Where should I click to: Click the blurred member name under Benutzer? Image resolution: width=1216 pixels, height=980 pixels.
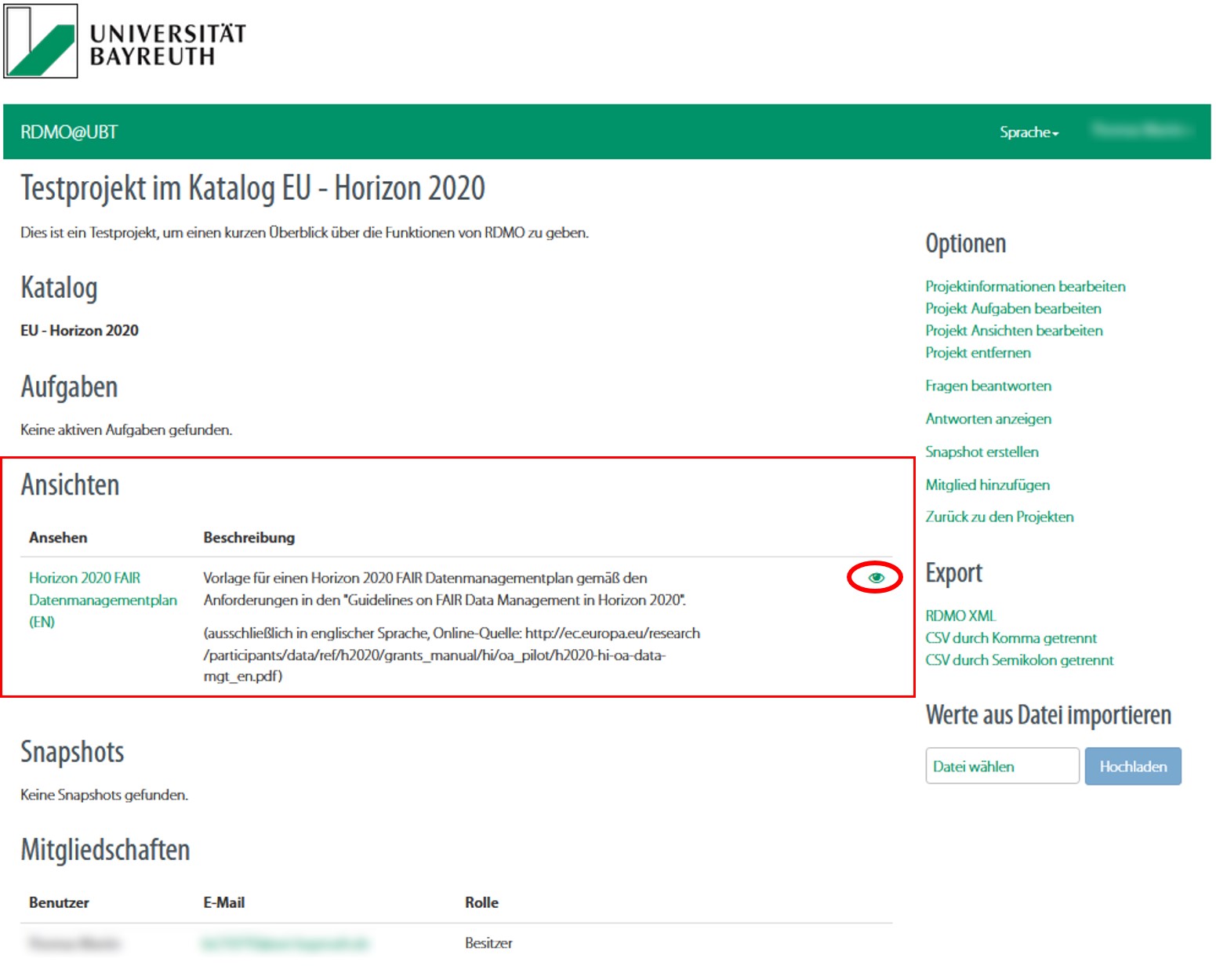(x=74, y=943)
